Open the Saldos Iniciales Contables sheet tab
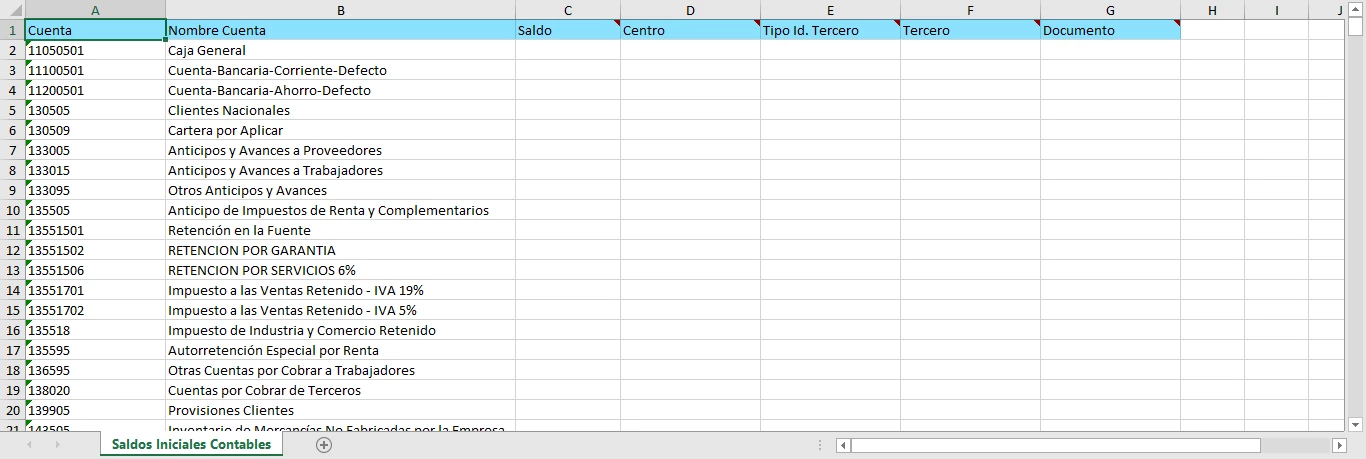This screenshot has height=459, width=1366. click(191, 445)
